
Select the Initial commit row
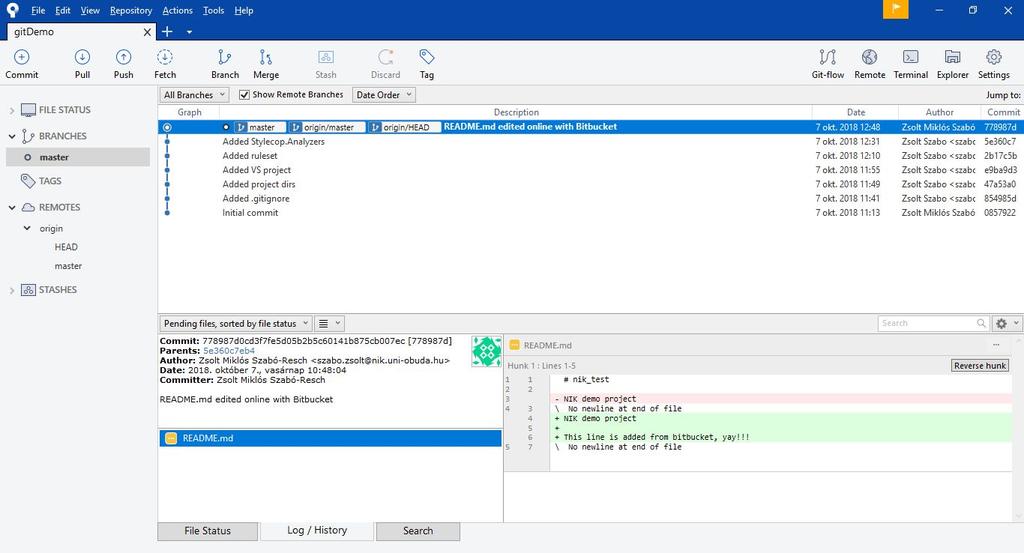pyautogui.click(x=590, y=213)
